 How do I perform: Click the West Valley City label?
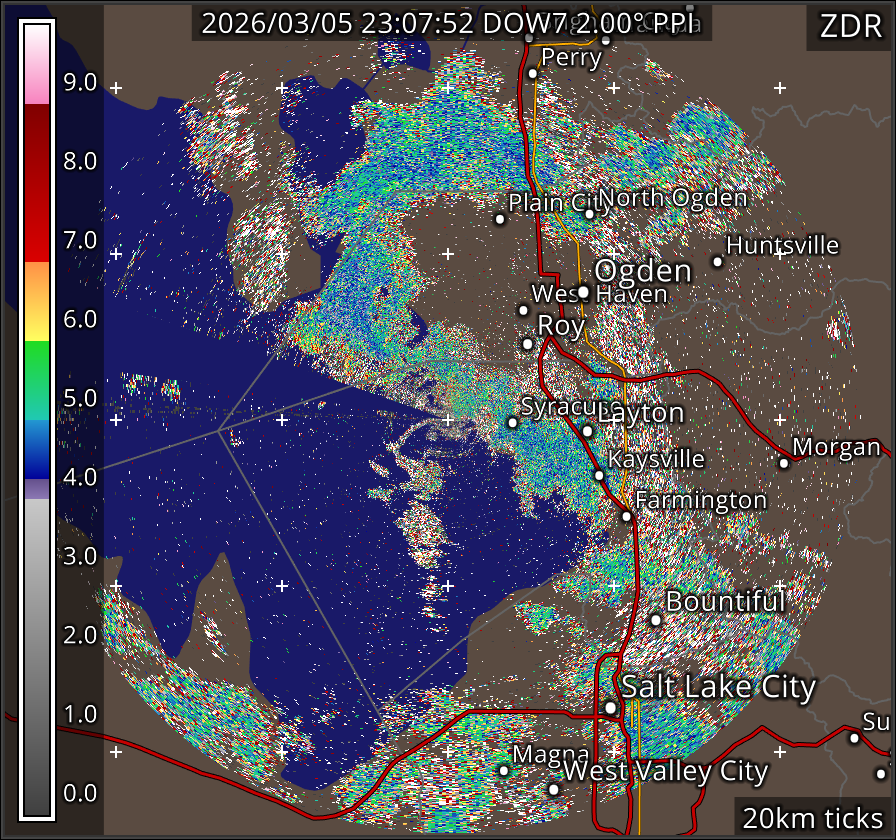(666, 772)
